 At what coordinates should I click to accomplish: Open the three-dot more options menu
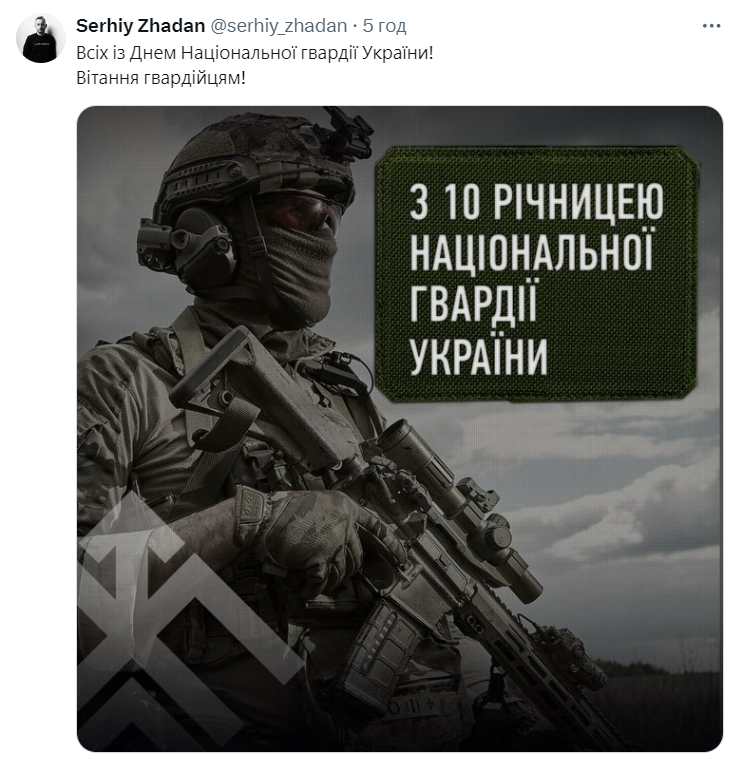click(711, 26)
